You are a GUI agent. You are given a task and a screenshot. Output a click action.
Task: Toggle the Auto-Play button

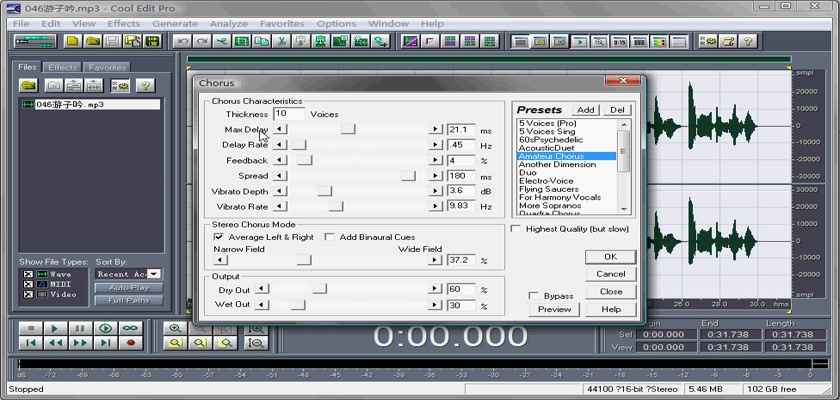(x=129, y=288)
